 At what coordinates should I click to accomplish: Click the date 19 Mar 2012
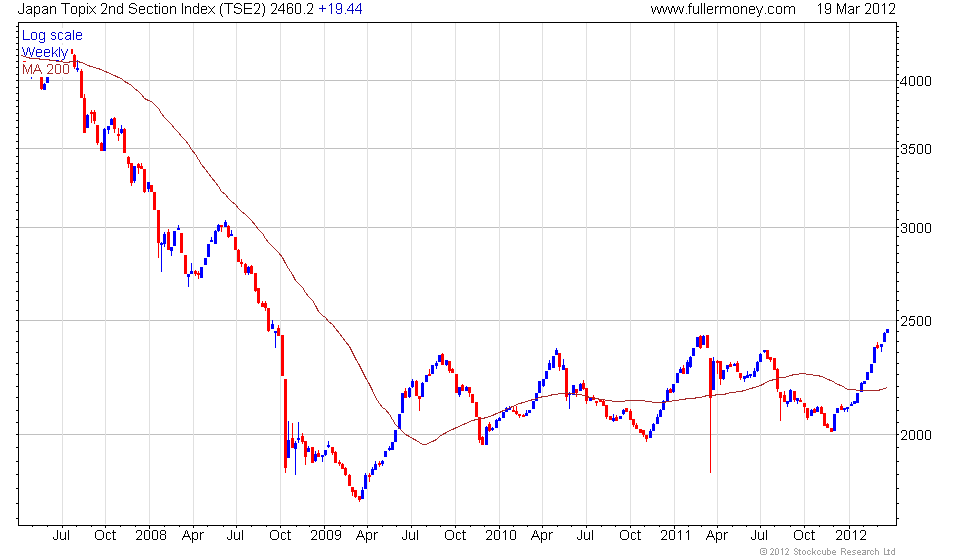(x=856, y=9)
